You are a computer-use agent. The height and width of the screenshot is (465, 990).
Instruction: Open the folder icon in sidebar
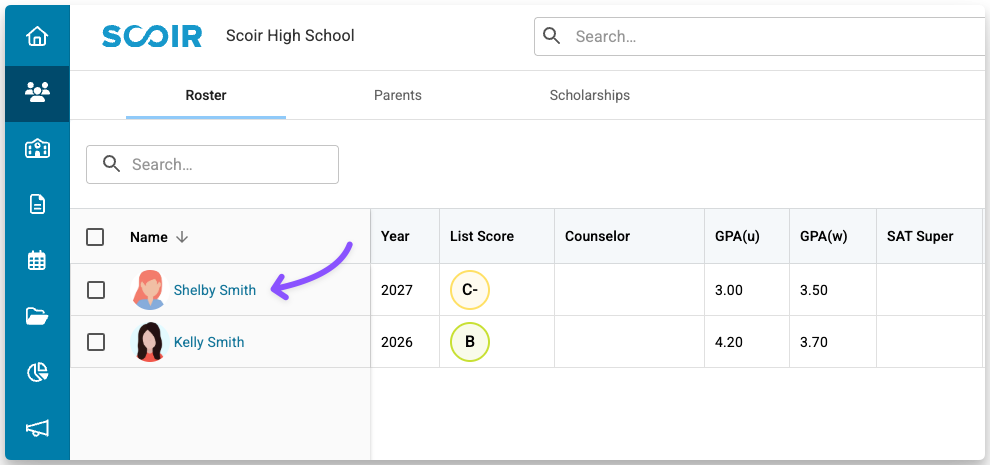click(37, 317)
